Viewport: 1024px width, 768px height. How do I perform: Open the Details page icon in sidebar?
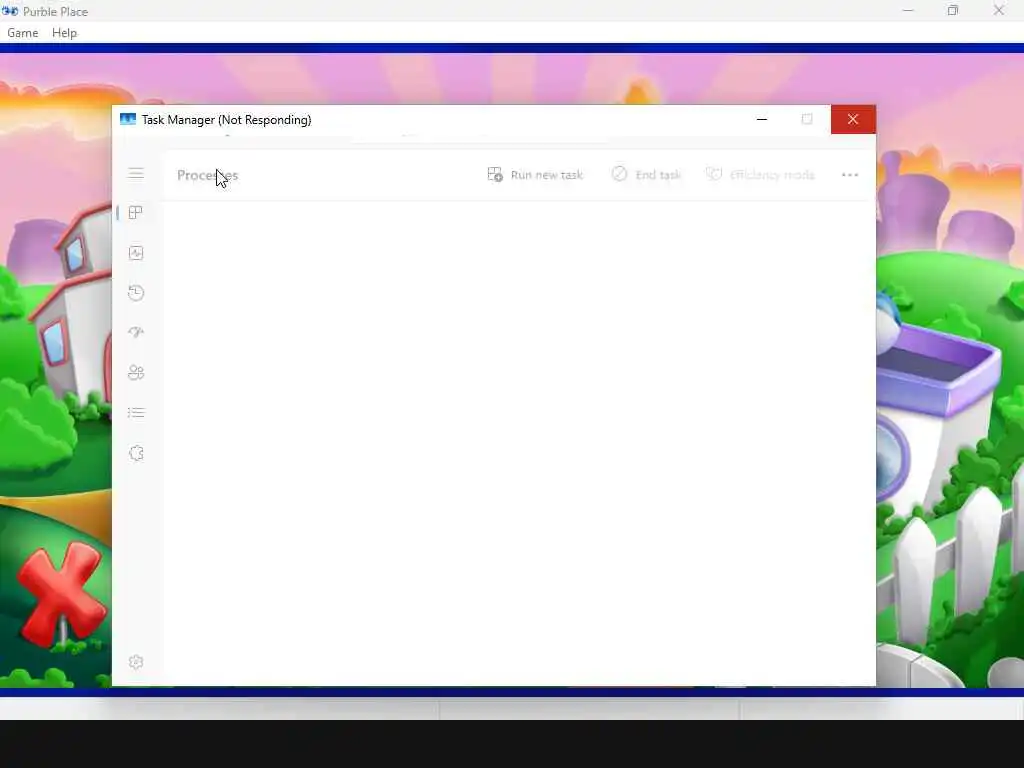pos(136,413)
